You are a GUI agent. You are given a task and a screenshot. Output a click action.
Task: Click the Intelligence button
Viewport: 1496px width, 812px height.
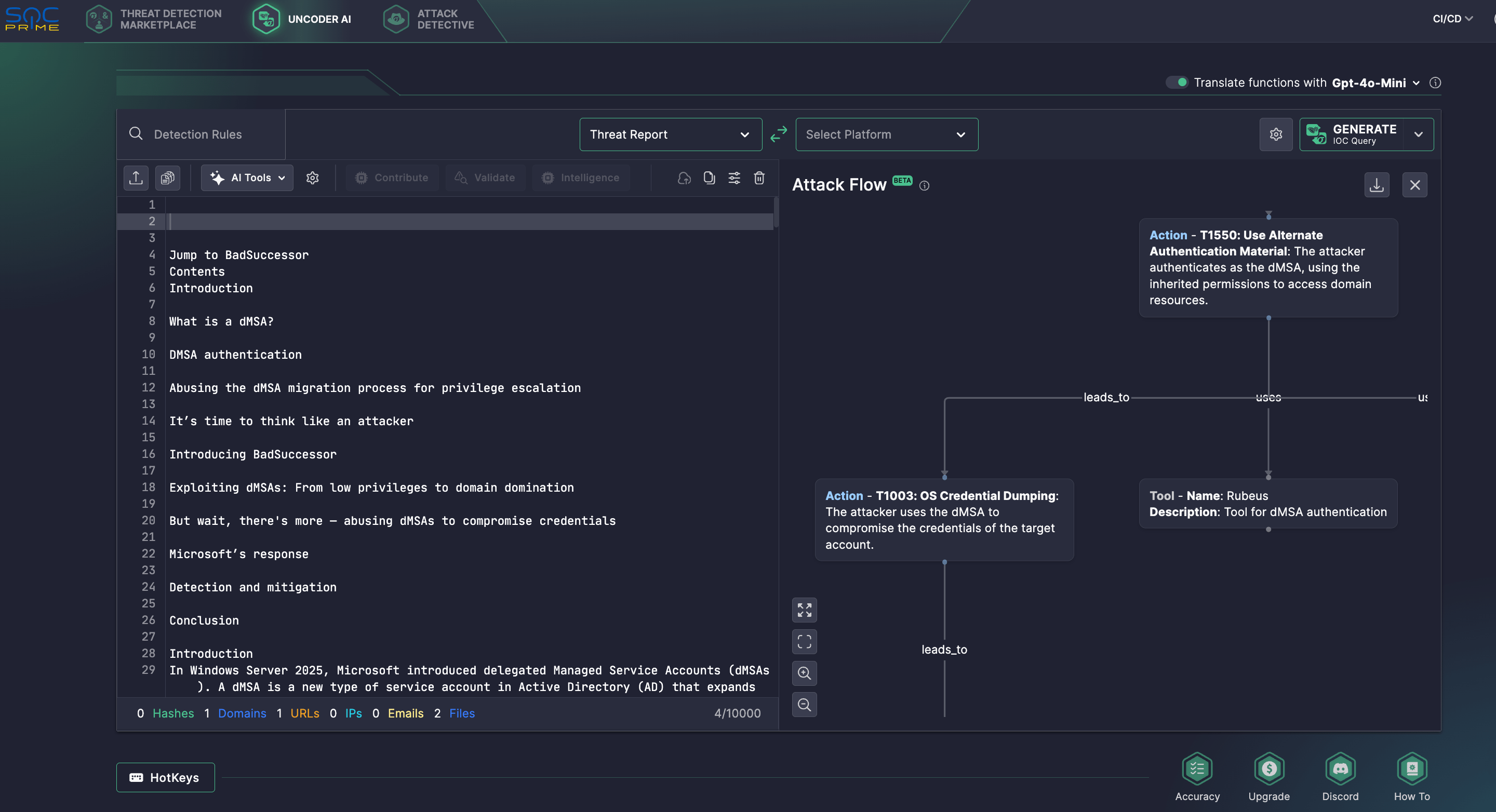[581, 178]
